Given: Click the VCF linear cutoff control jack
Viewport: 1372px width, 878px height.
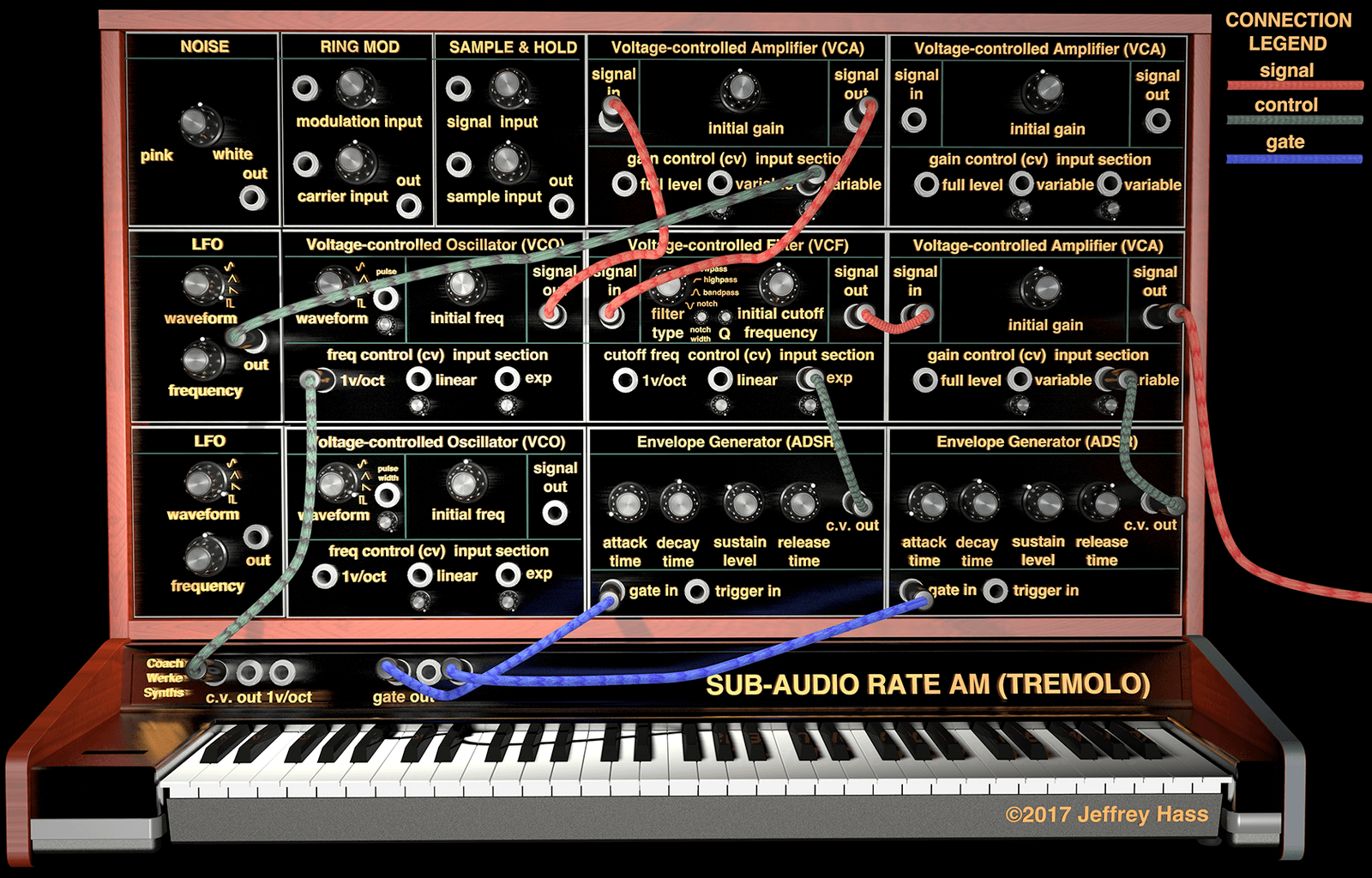Looking at the screenshot, I should pyautogui.click(x=720, y=380).
